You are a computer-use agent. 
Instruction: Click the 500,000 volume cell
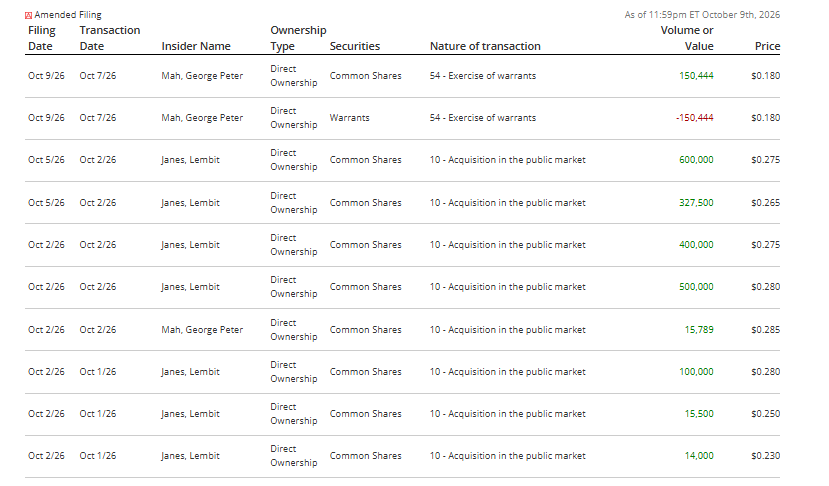pyautogui.click(x=696, y=287)
